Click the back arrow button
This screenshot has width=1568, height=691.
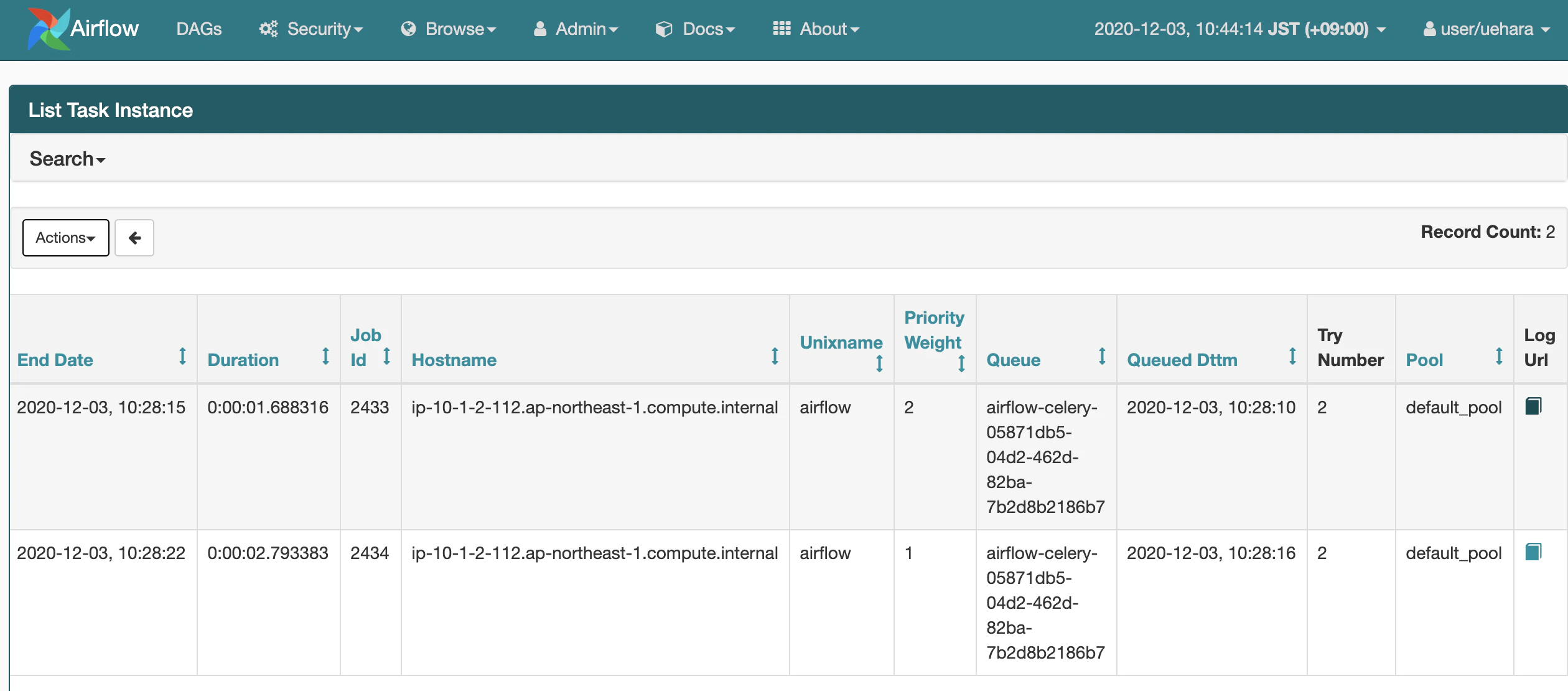[134, 238]
